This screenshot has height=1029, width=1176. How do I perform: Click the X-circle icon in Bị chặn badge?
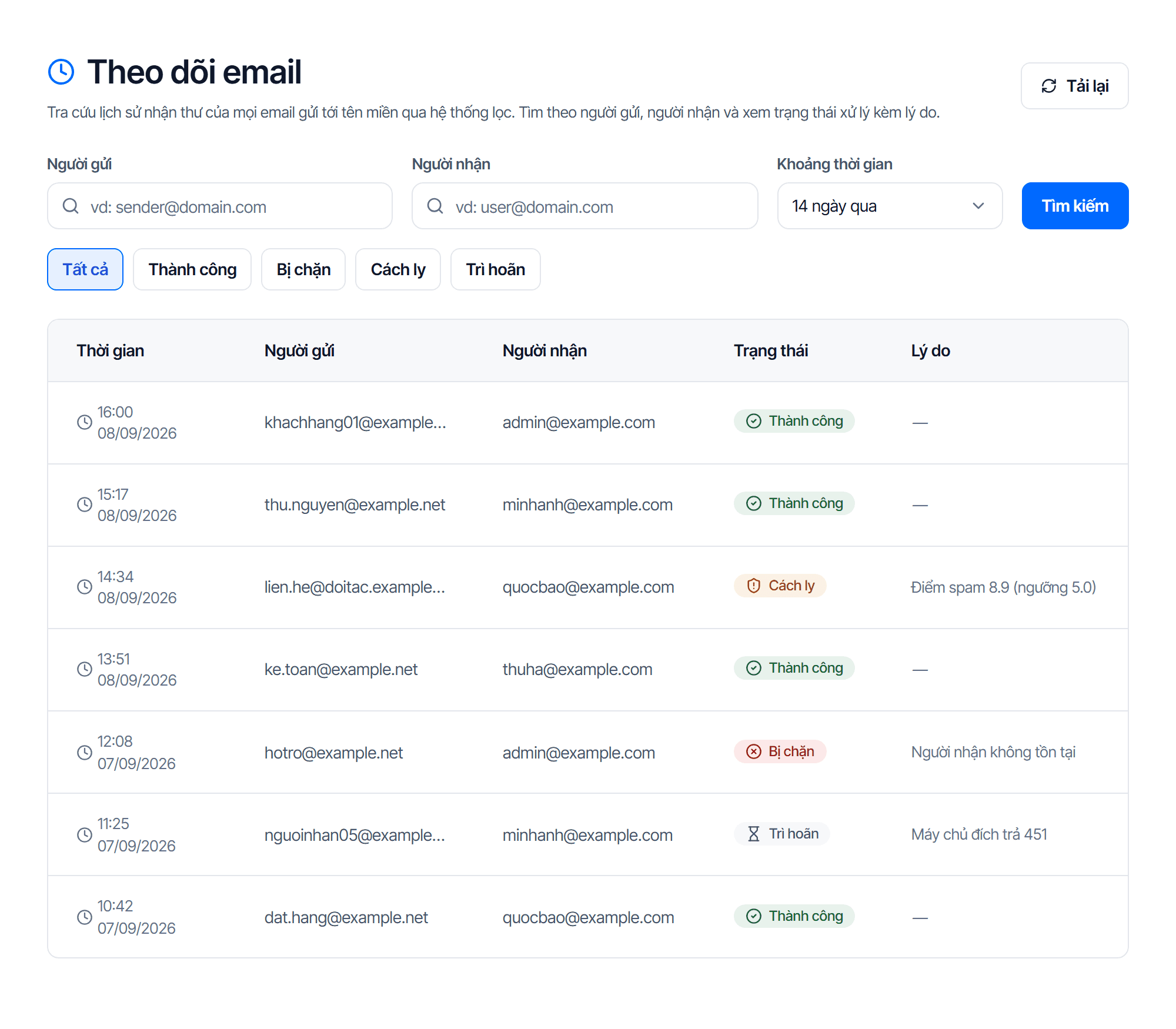(754, 751)
